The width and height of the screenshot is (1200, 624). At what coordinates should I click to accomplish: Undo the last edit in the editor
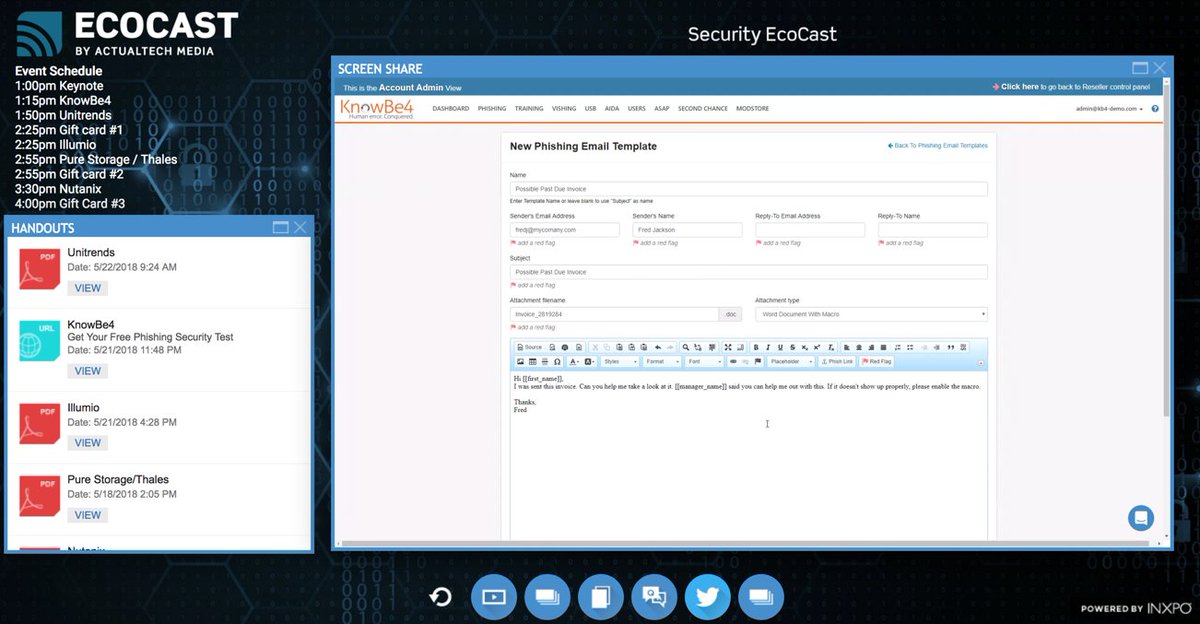(658, 347)
